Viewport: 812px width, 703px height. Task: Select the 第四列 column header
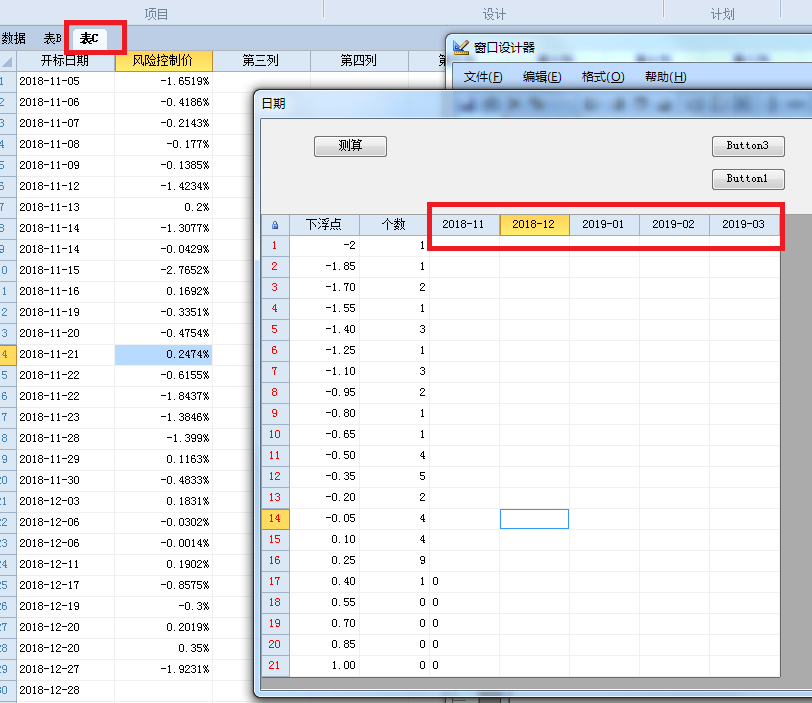(359, 61)
